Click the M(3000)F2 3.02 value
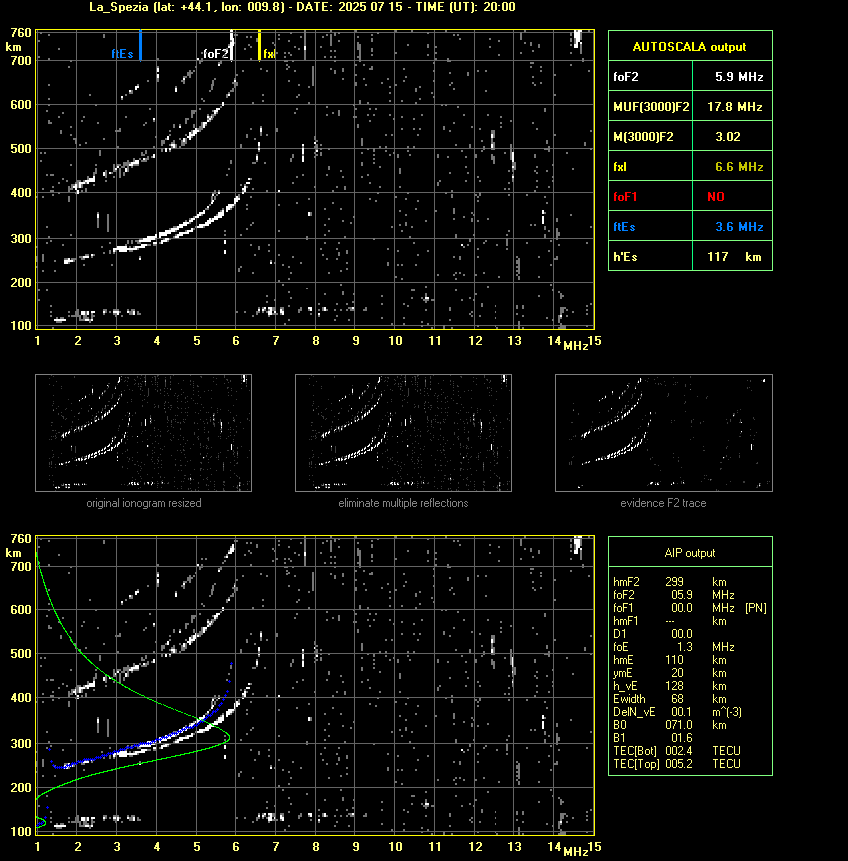Image resolution: width=848 pixels, height=861 pixels. (x=728, y=137)
